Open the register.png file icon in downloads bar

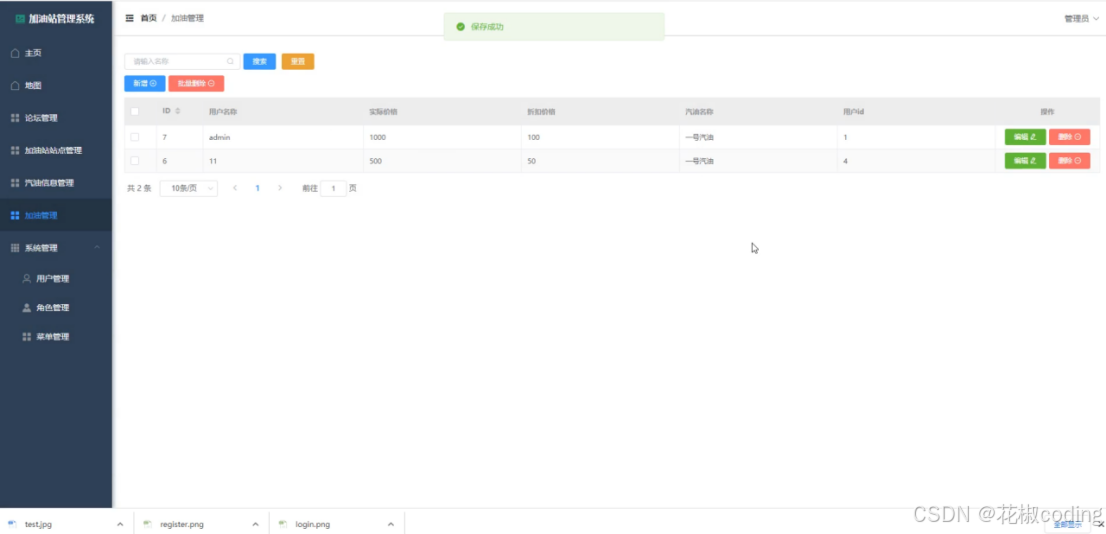click(147, 524)
